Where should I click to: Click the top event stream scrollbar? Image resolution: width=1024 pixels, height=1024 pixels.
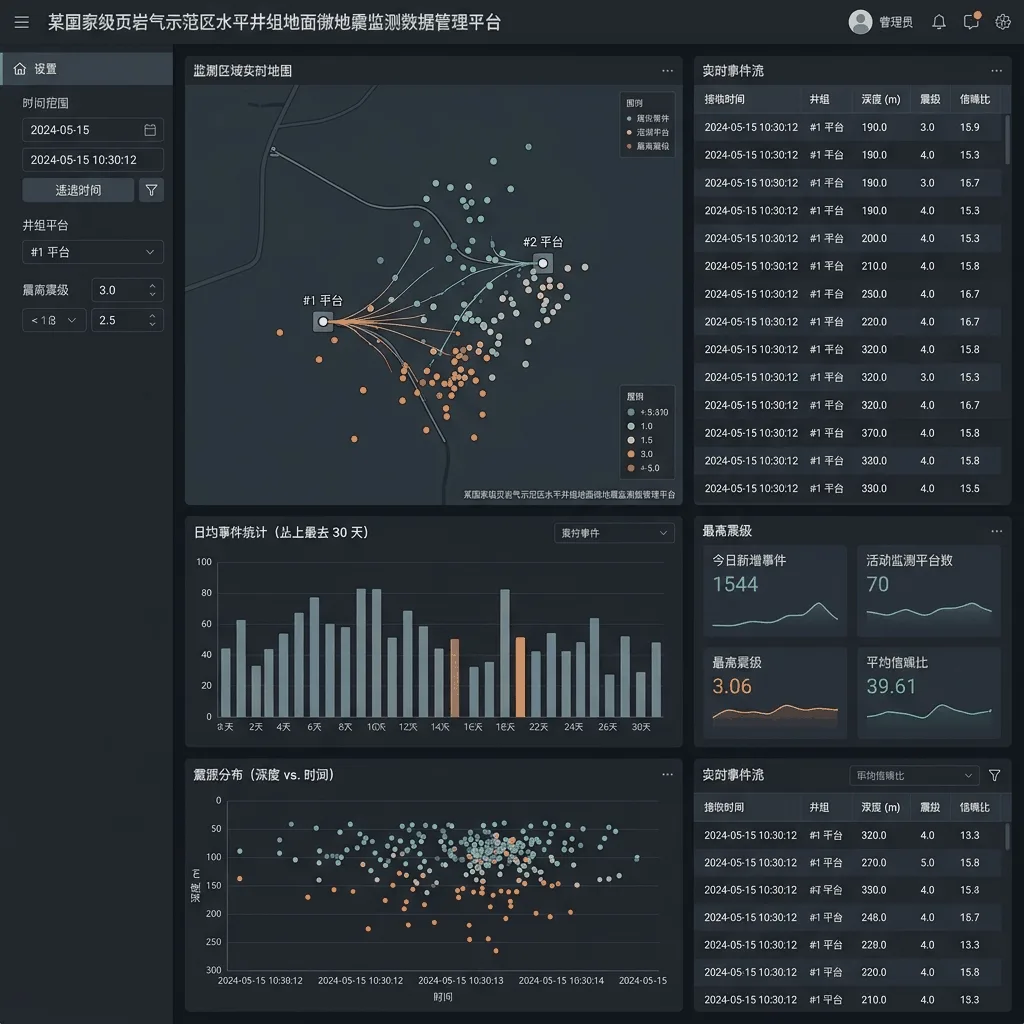pyautogui.click(x=1007, y=140)
